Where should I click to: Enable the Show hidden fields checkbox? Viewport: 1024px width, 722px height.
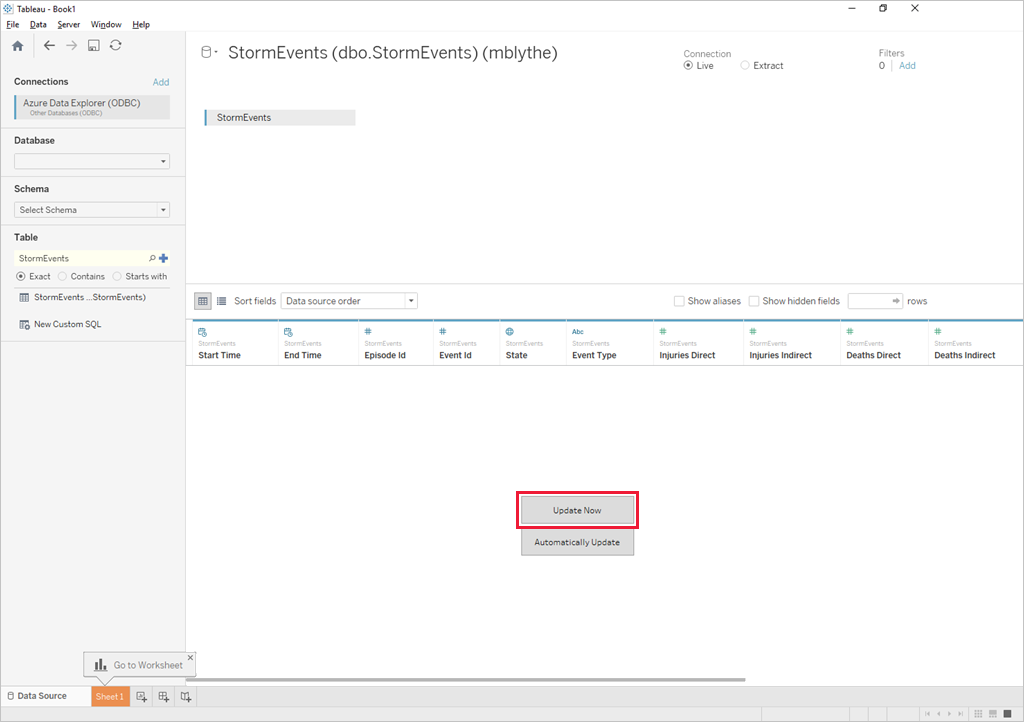pyautogui.click(x=754, y=301)
